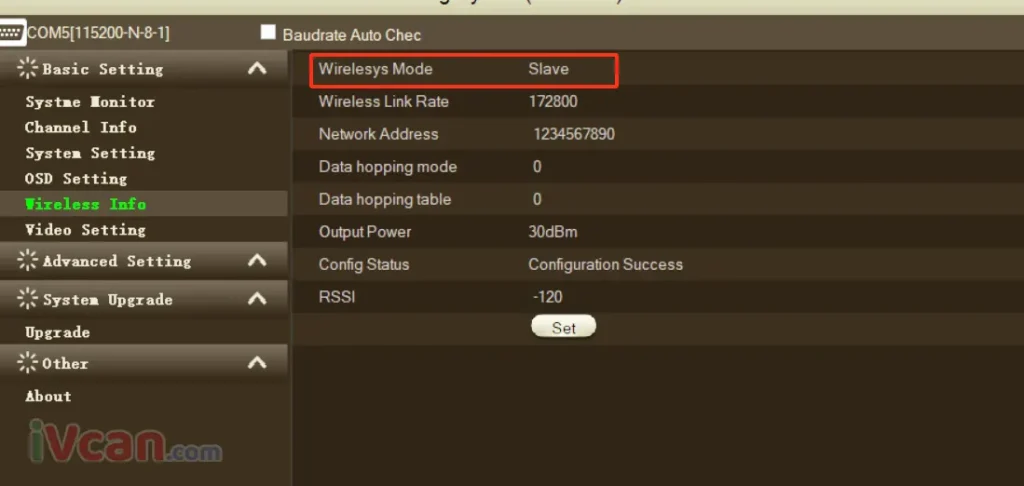Click the Other section gear icon
Screen dimensions: 1024x486
coord(28,363)
